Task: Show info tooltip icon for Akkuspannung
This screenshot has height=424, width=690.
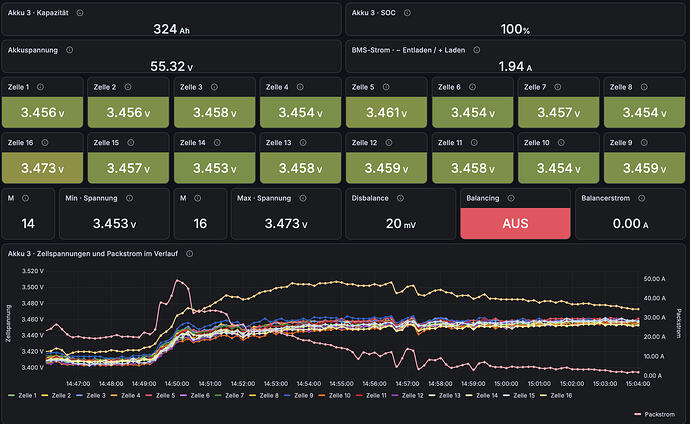Action: (x=70, y=50)
